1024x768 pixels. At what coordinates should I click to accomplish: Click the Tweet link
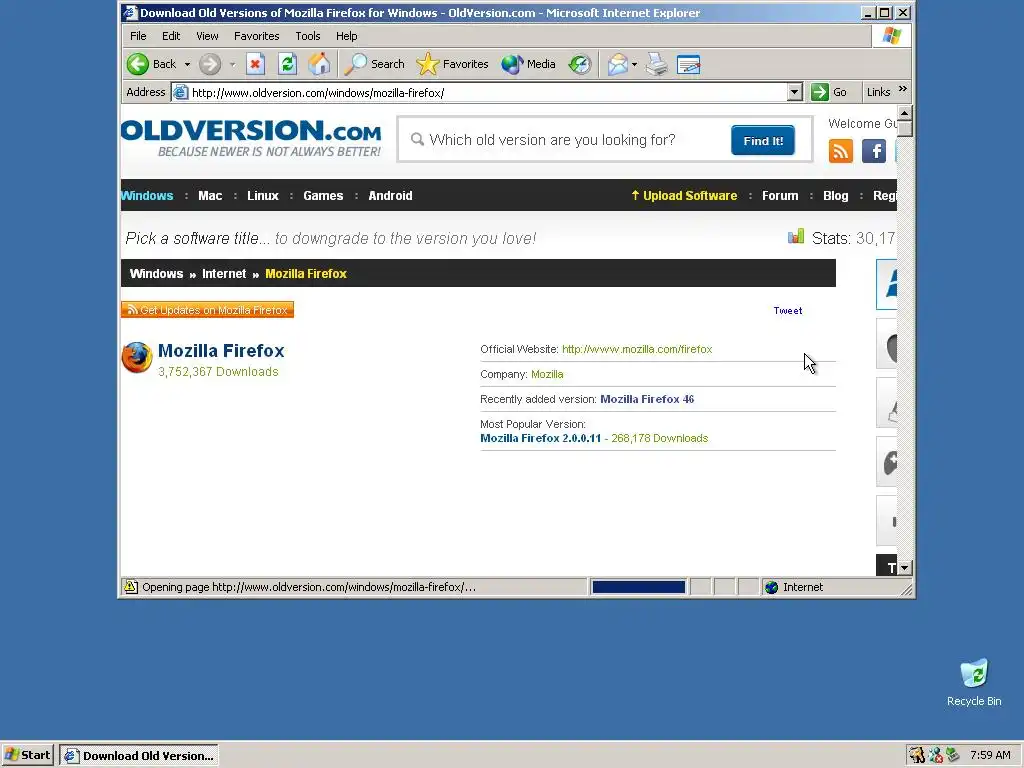pos(788,310)
